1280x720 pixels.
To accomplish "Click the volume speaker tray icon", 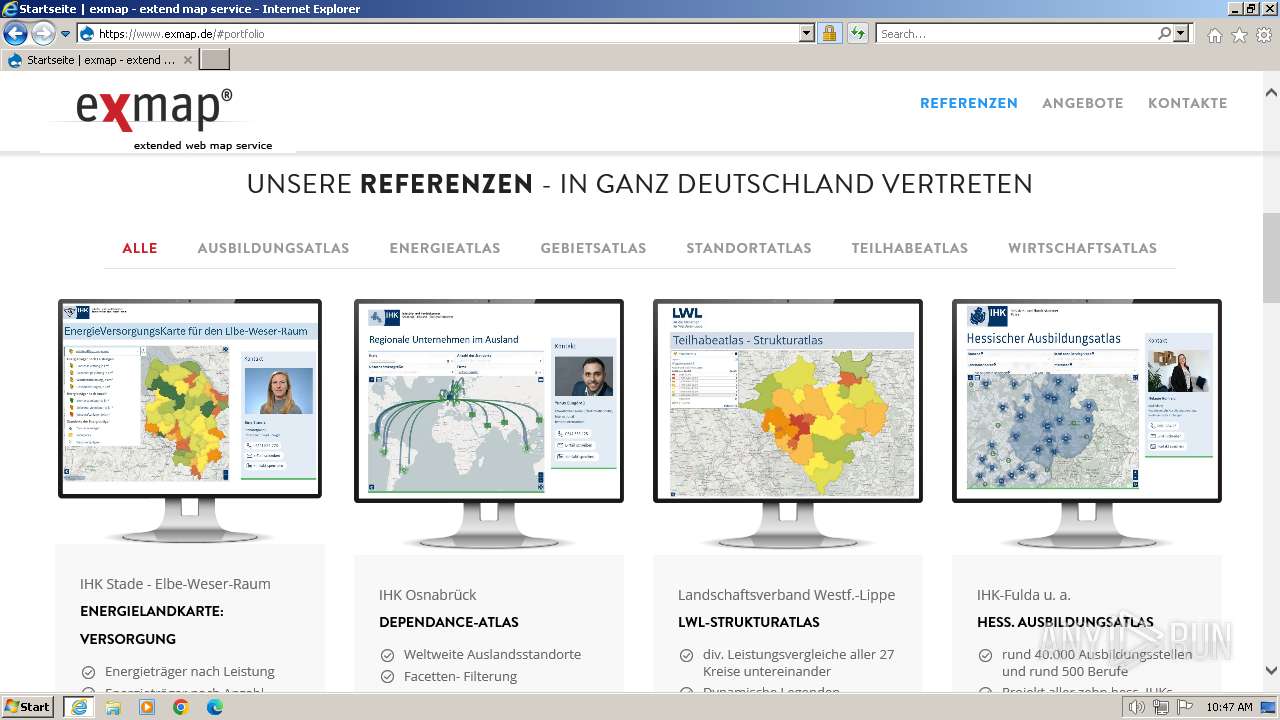I will (x=1137, y=707).
